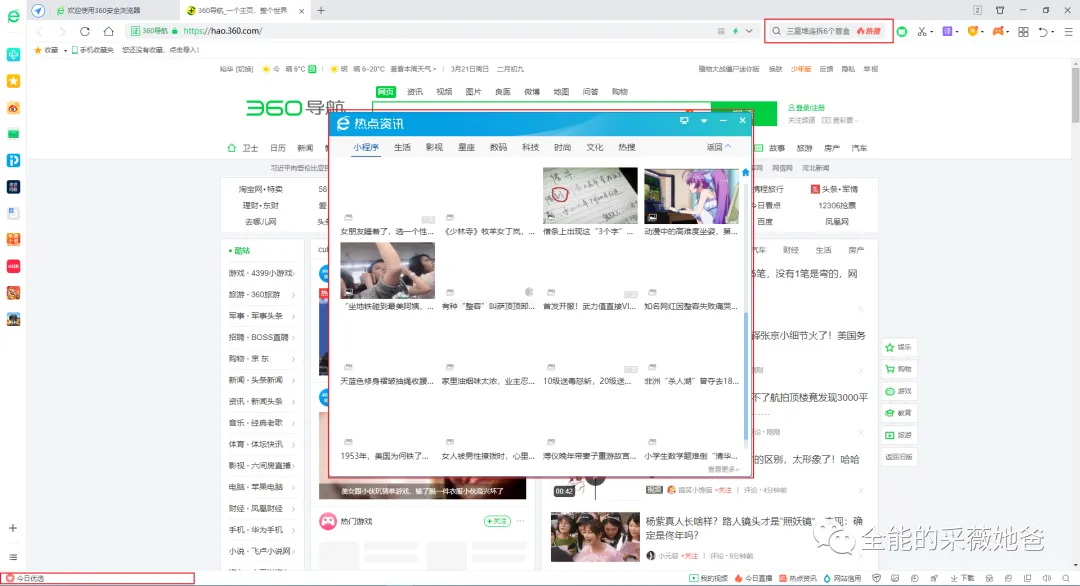Click the browser refresh button
Image resolution: width=1080 pixels, height=586 pixels.
click(x=85, y=31)
